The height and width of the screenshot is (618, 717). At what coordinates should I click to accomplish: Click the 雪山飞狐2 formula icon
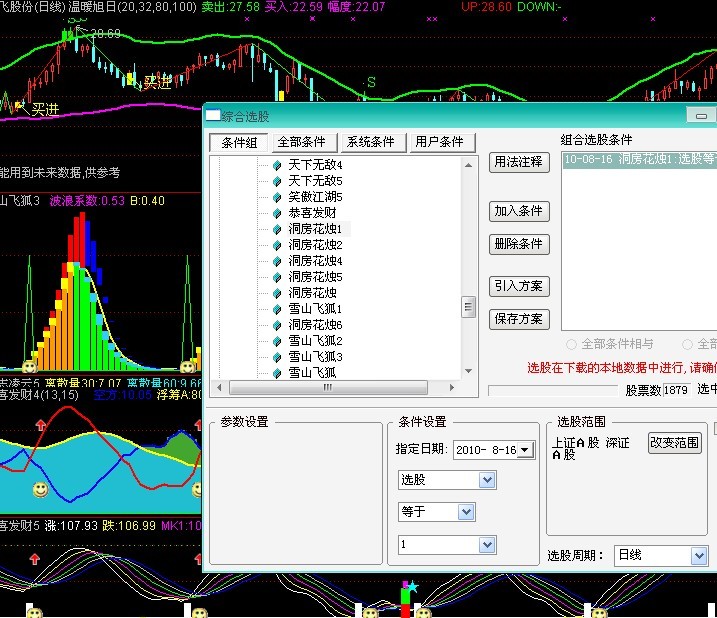click(278, 341)
